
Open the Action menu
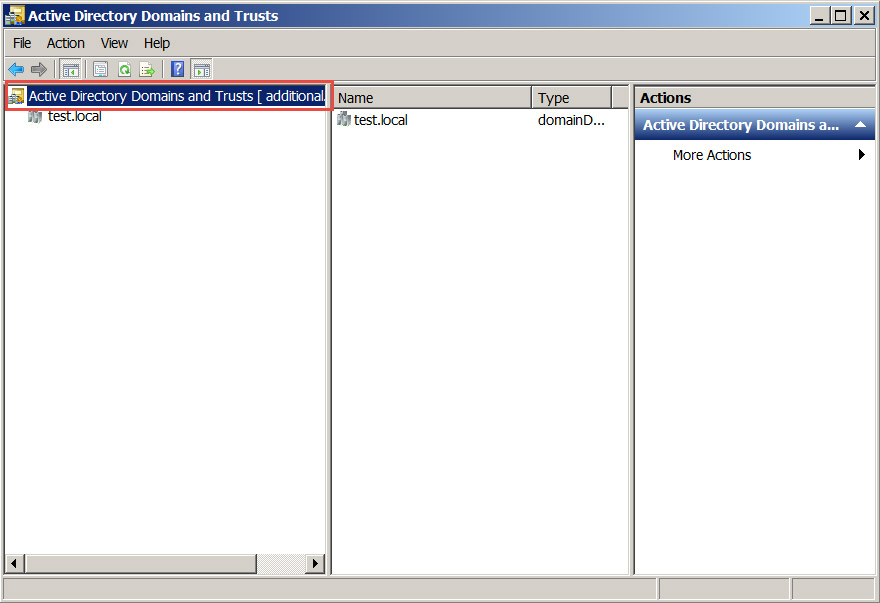pos(66,43)
